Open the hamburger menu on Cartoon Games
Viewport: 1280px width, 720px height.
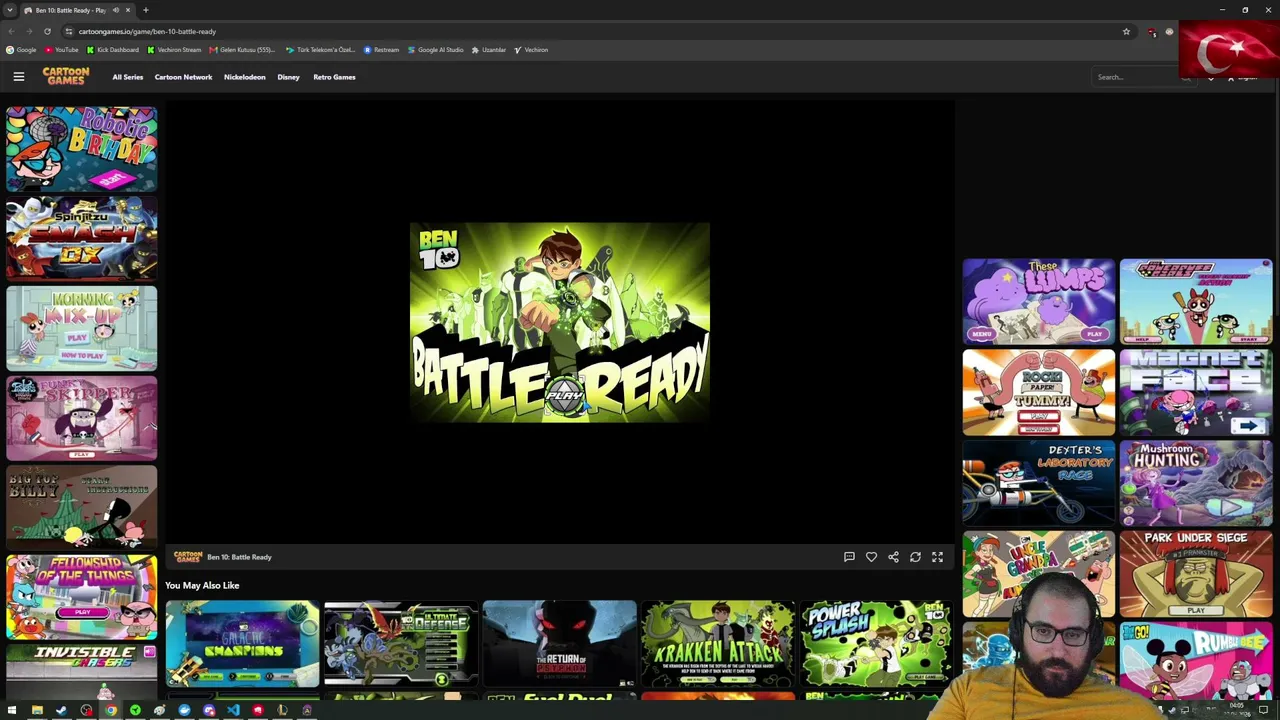click(x=18, y=77)
